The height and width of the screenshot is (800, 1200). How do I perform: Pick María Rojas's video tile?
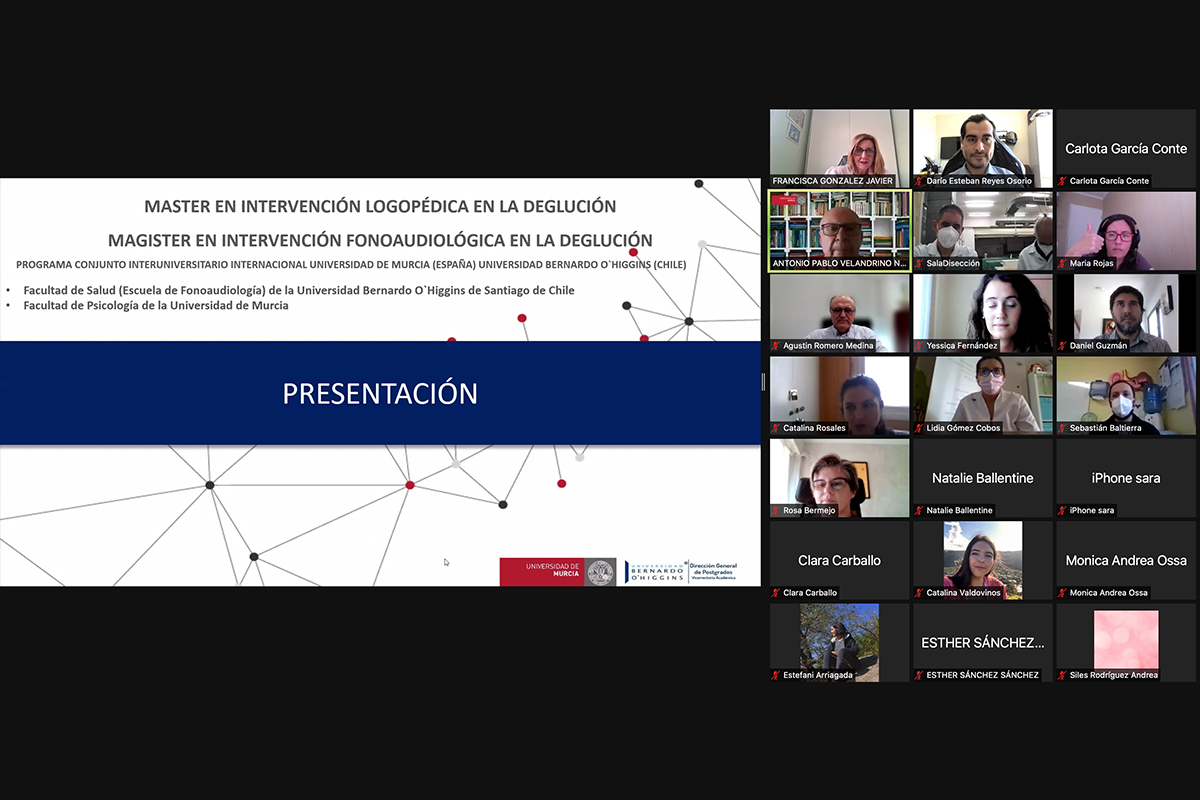[x=1126, y=231]
